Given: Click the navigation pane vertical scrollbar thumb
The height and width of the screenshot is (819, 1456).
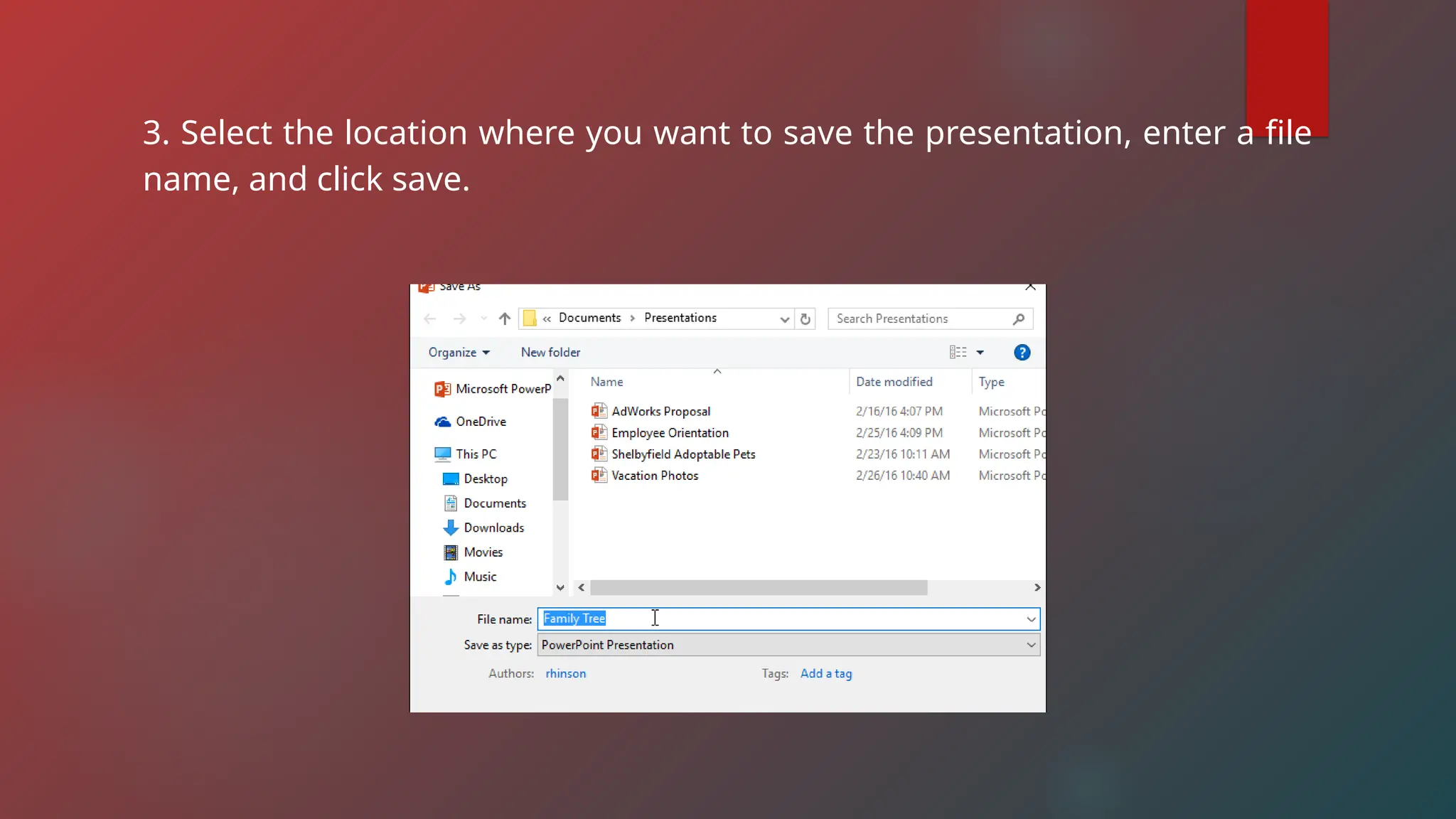Looking at the screenshot, I should tap(560, 449).
